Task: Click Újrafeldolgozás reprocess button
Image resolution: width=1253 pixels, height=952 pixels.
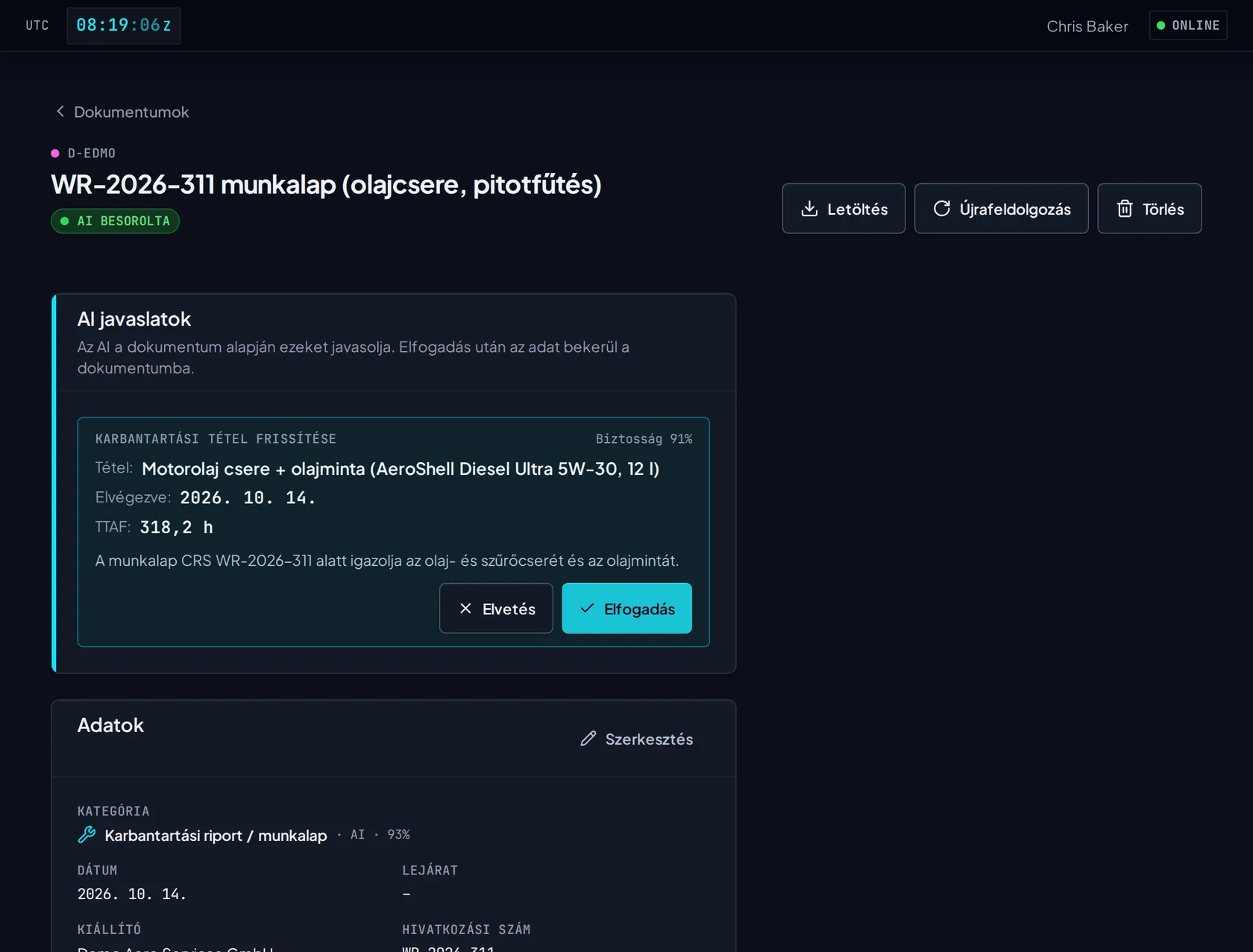Action: [1001, 209]
